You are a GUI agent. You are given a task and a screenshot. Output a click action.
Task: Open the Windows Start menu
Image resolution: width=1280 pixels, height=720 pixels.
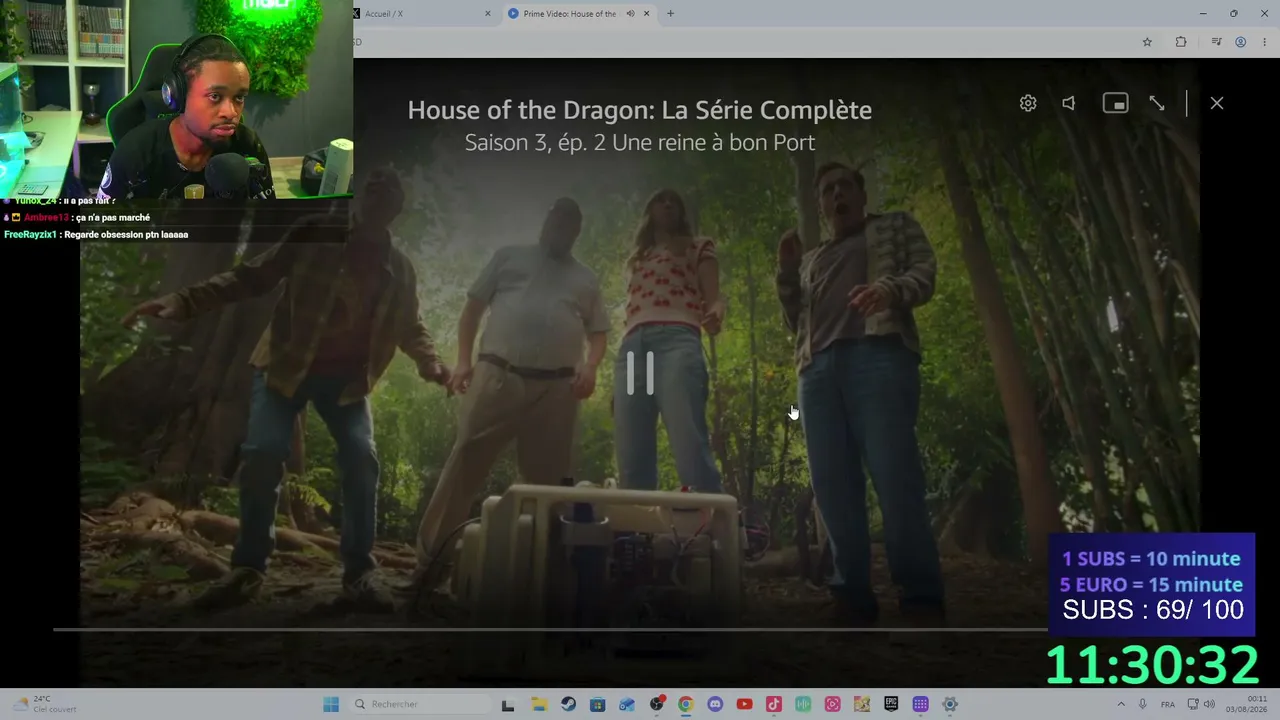tap(331, 704)
